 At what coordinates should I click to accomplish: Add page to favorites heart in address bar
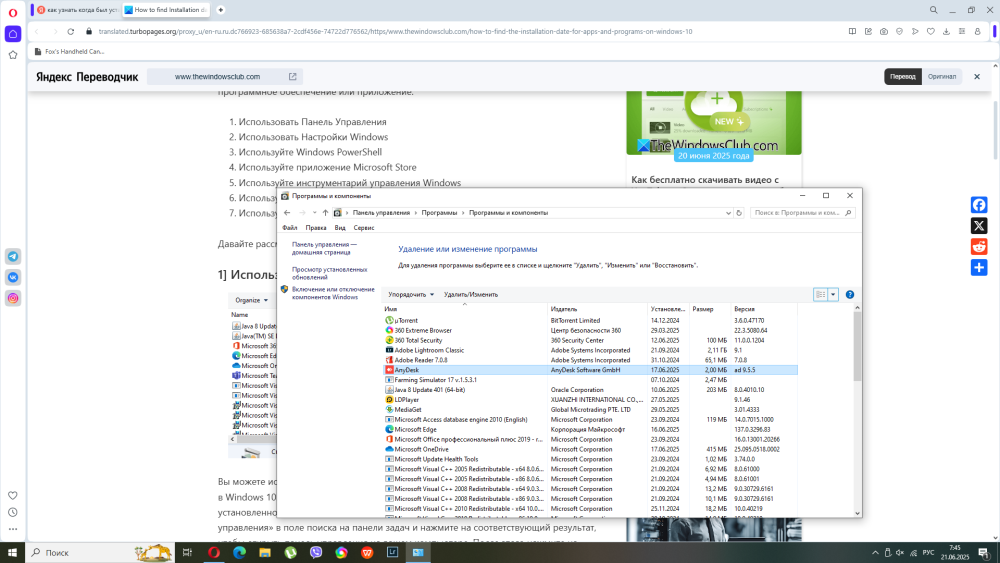point(930,31)
